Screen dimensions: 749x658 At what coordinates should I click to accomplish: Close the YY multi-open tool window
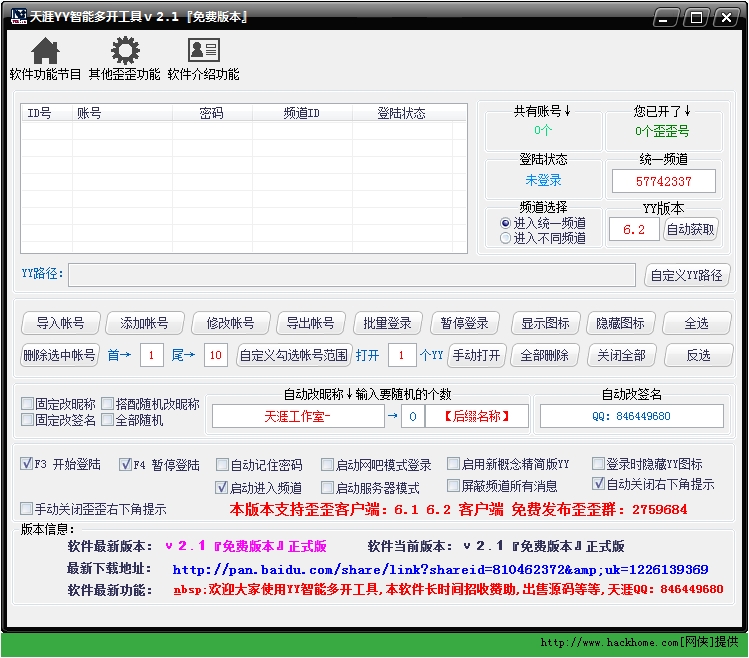click(x=723, y=17)
